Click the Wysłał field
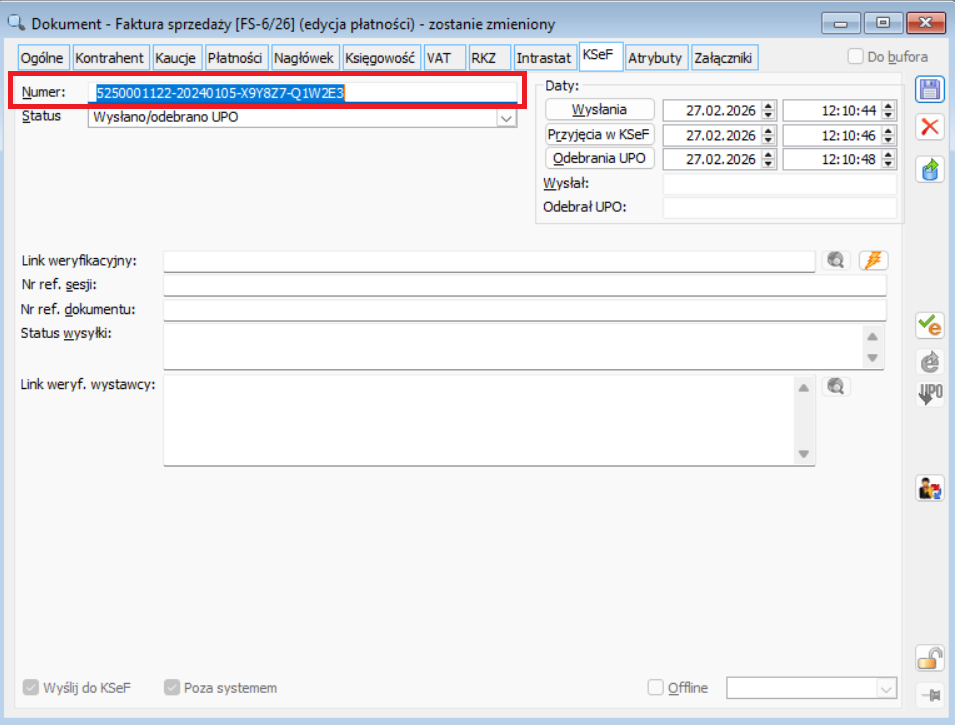 tap(780, 183)
